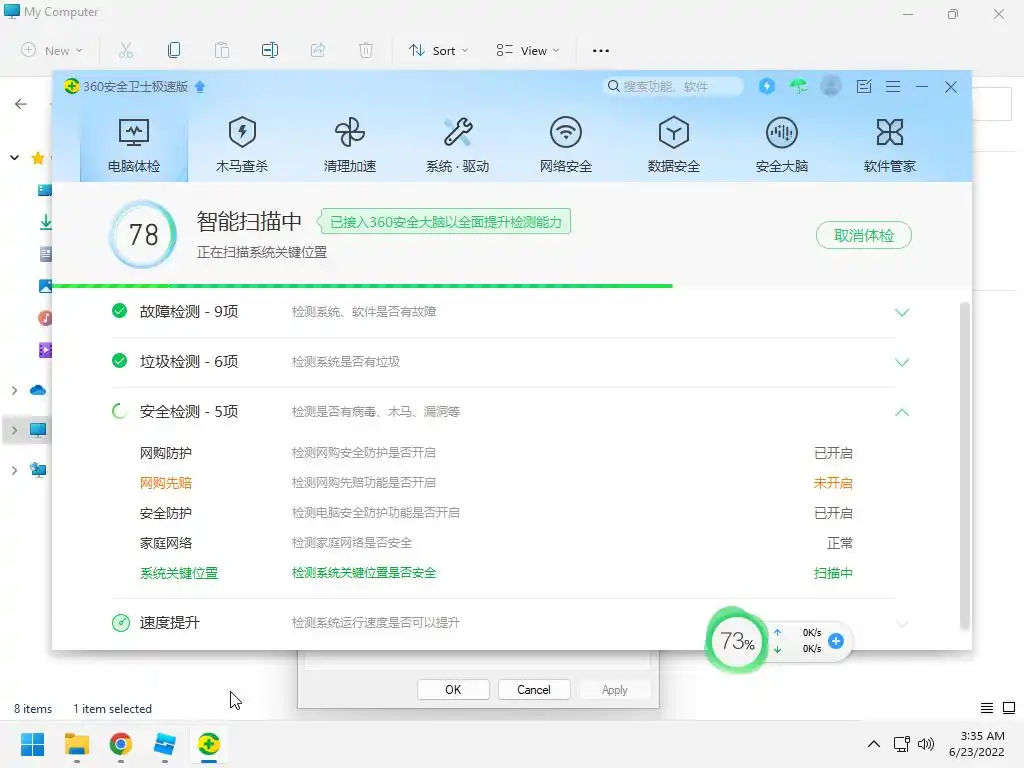This screenshot has width=1024, height=768.
Task: Open Sort dropdown in Explorer toolbar
Action: 438,50
